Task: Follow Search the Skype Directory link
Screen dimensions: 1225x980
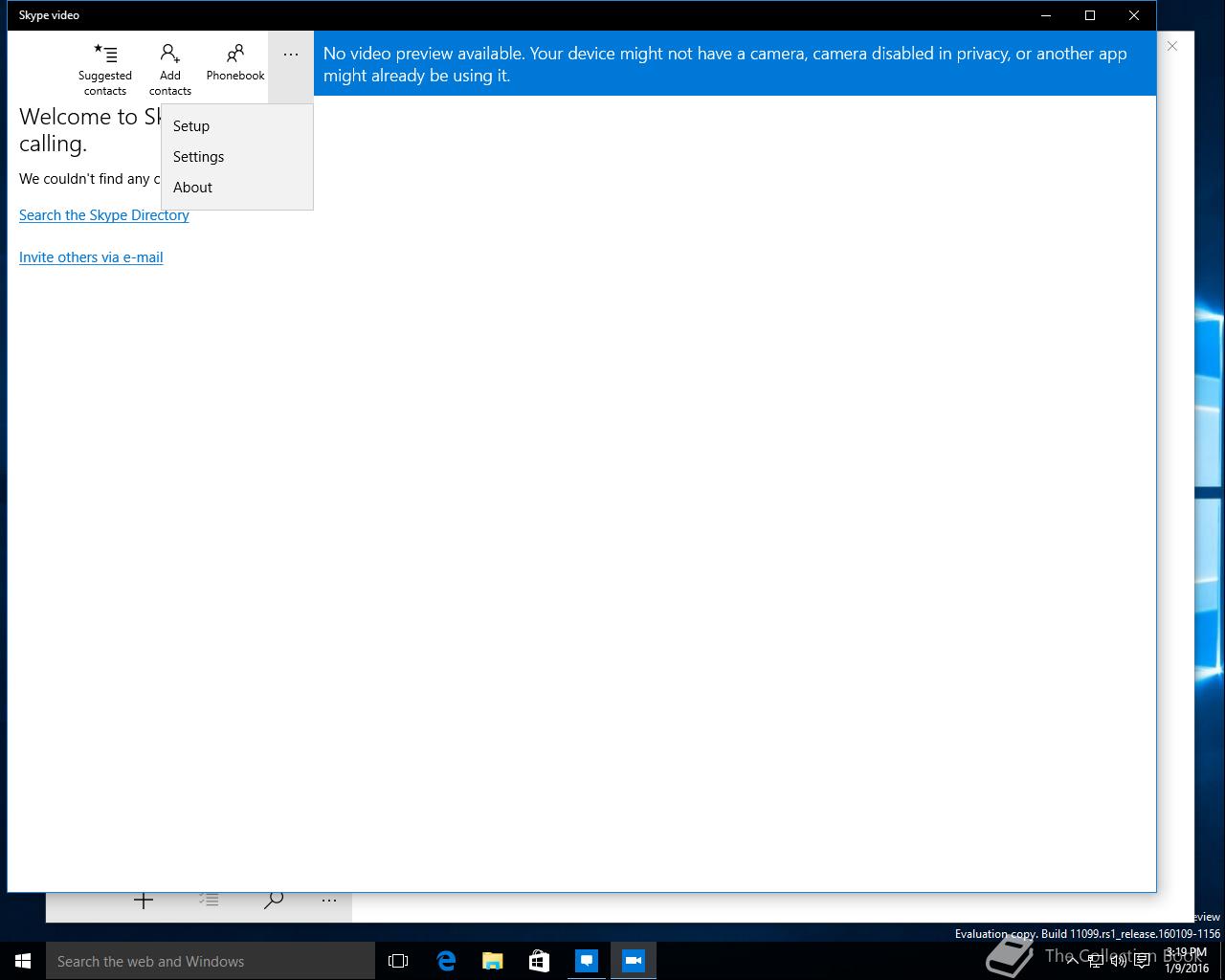Action: (104, 215)
